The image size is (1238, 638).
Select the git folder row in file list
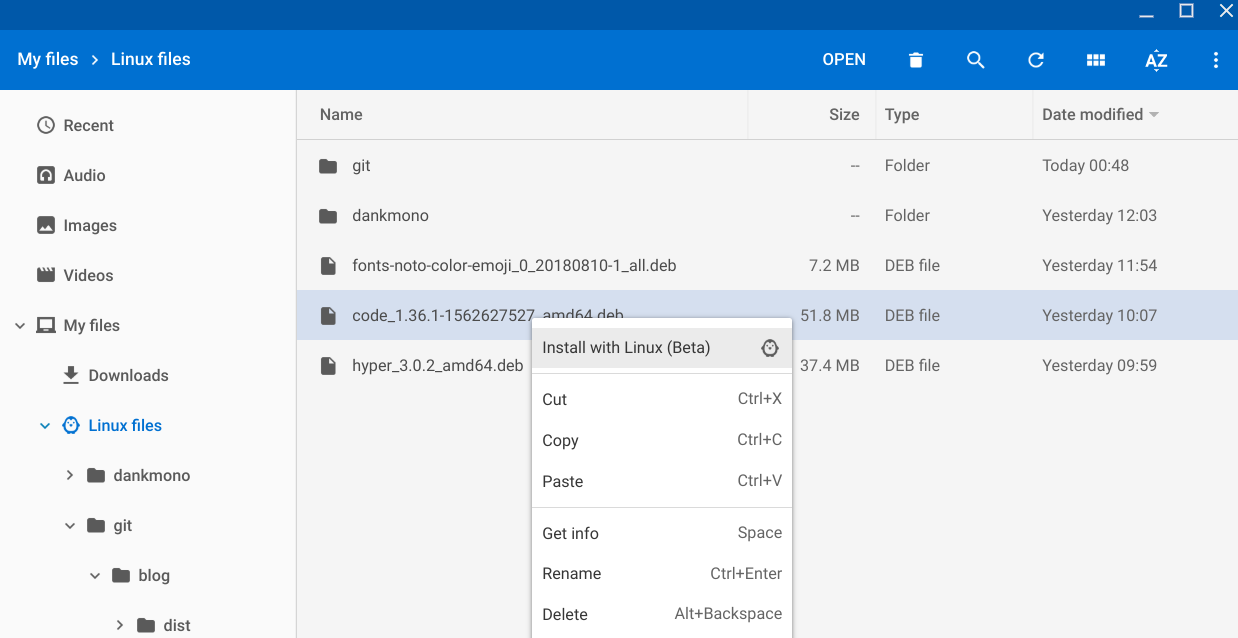tap(767, 165)
